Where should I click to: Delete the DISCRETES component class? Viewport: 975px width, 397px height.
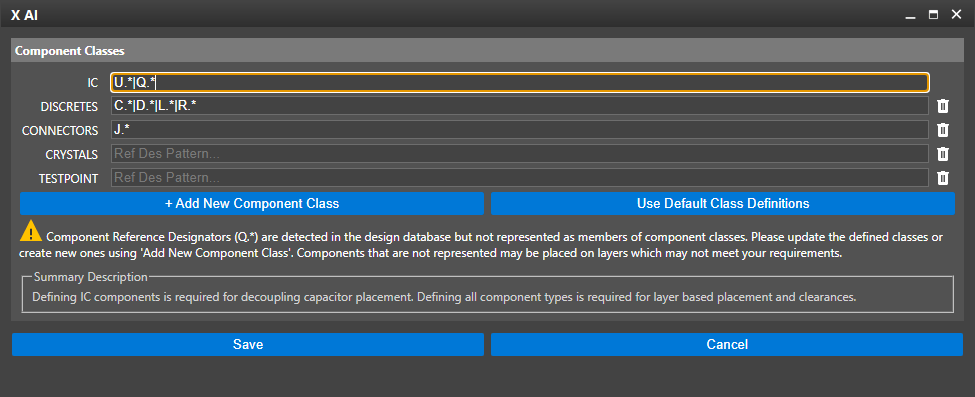(x=943, y=106)
